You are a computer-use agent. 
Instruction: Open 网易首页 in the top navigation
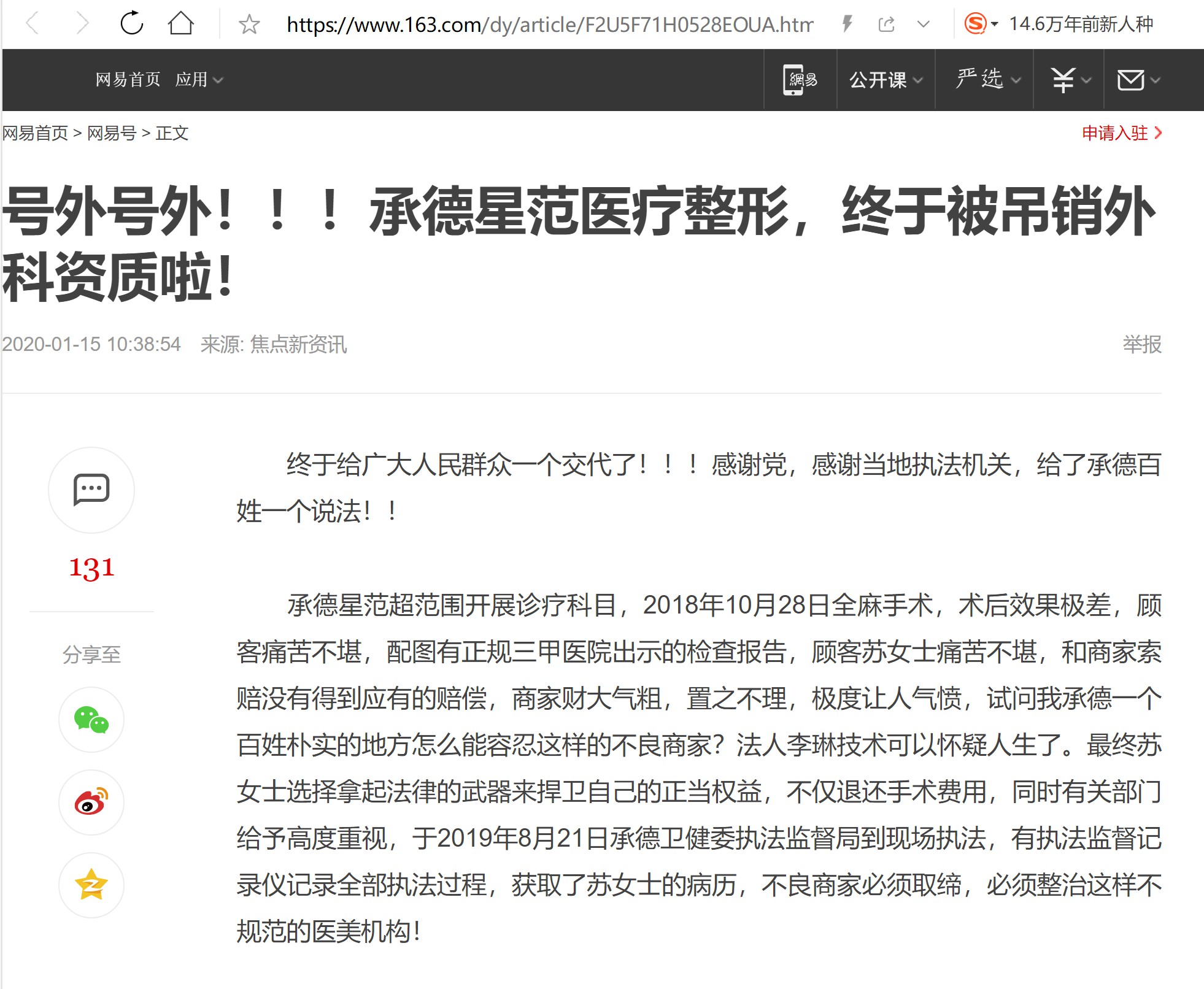(x=128, y=80)
